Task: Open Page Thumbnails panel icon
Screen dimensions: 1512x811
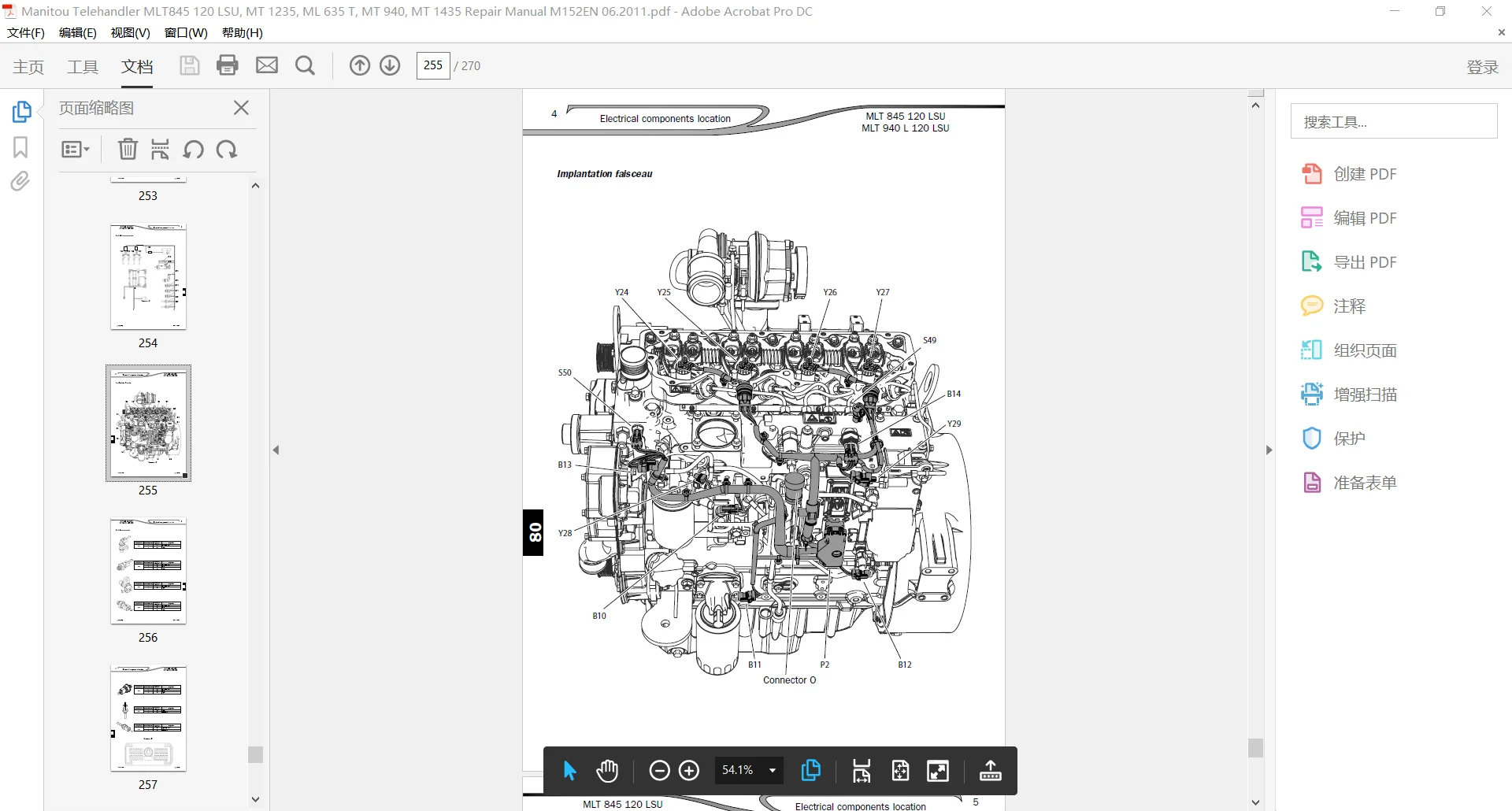Action: tap(21, 112)
